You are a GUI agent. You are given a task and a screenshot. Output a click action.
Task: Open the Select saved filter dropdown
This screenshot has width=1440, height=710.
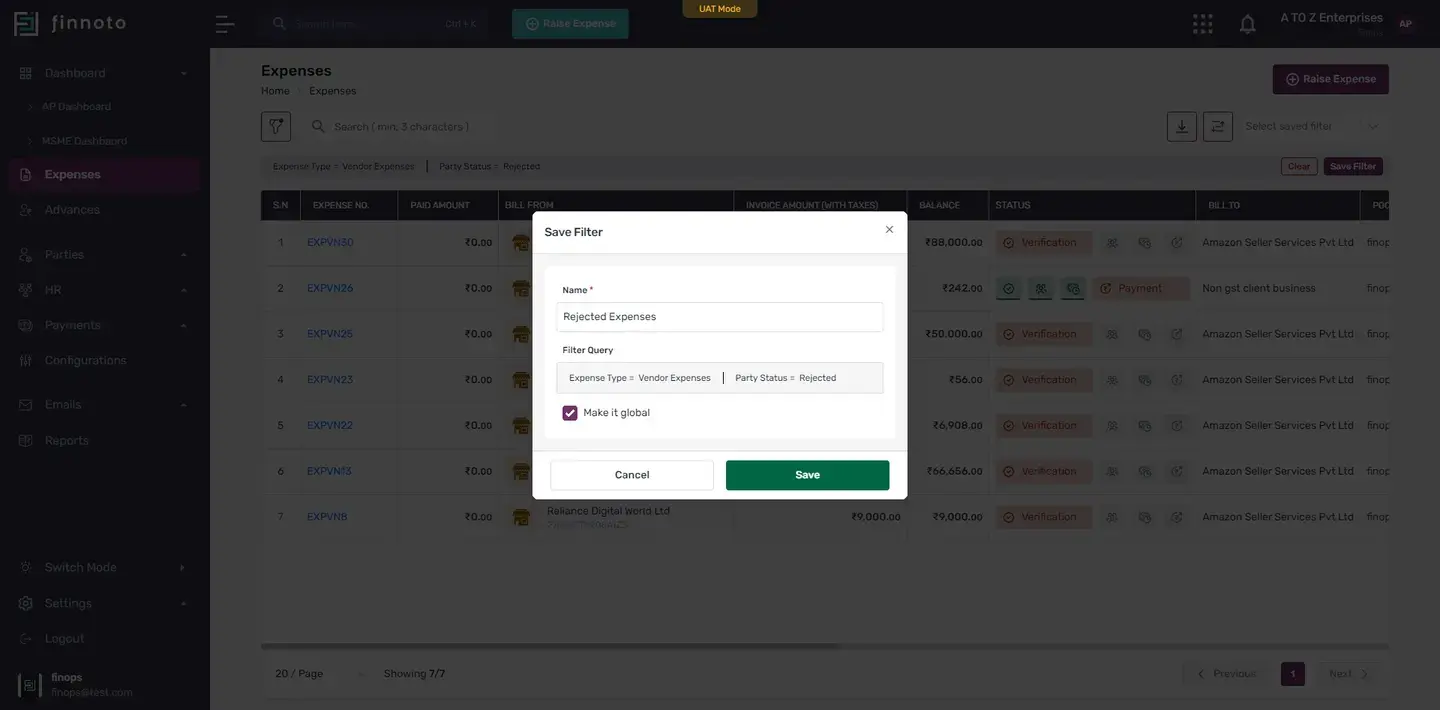(1313, 126)
